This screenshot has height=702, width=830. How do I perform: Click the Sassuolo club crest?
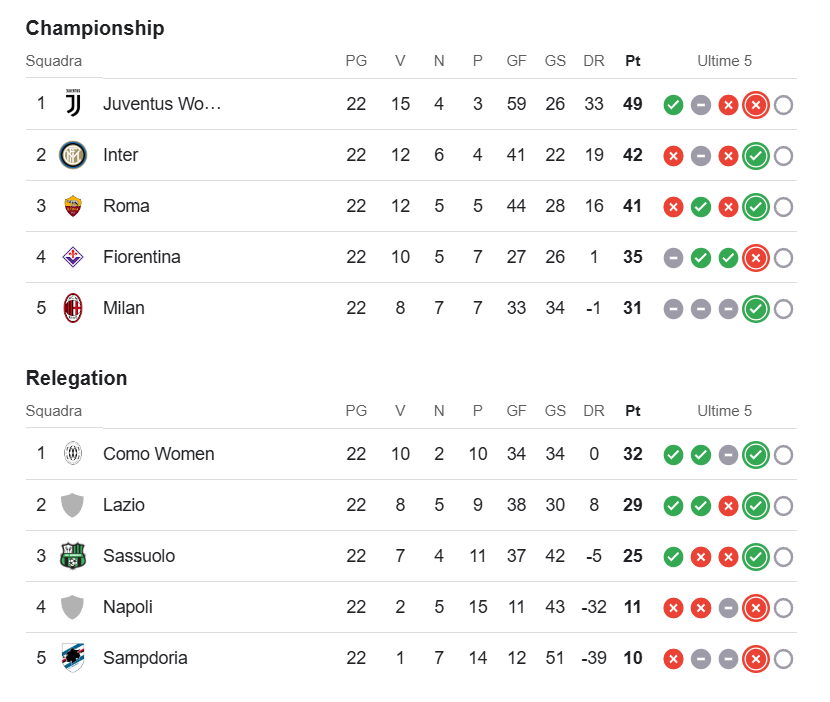(73, 556)
